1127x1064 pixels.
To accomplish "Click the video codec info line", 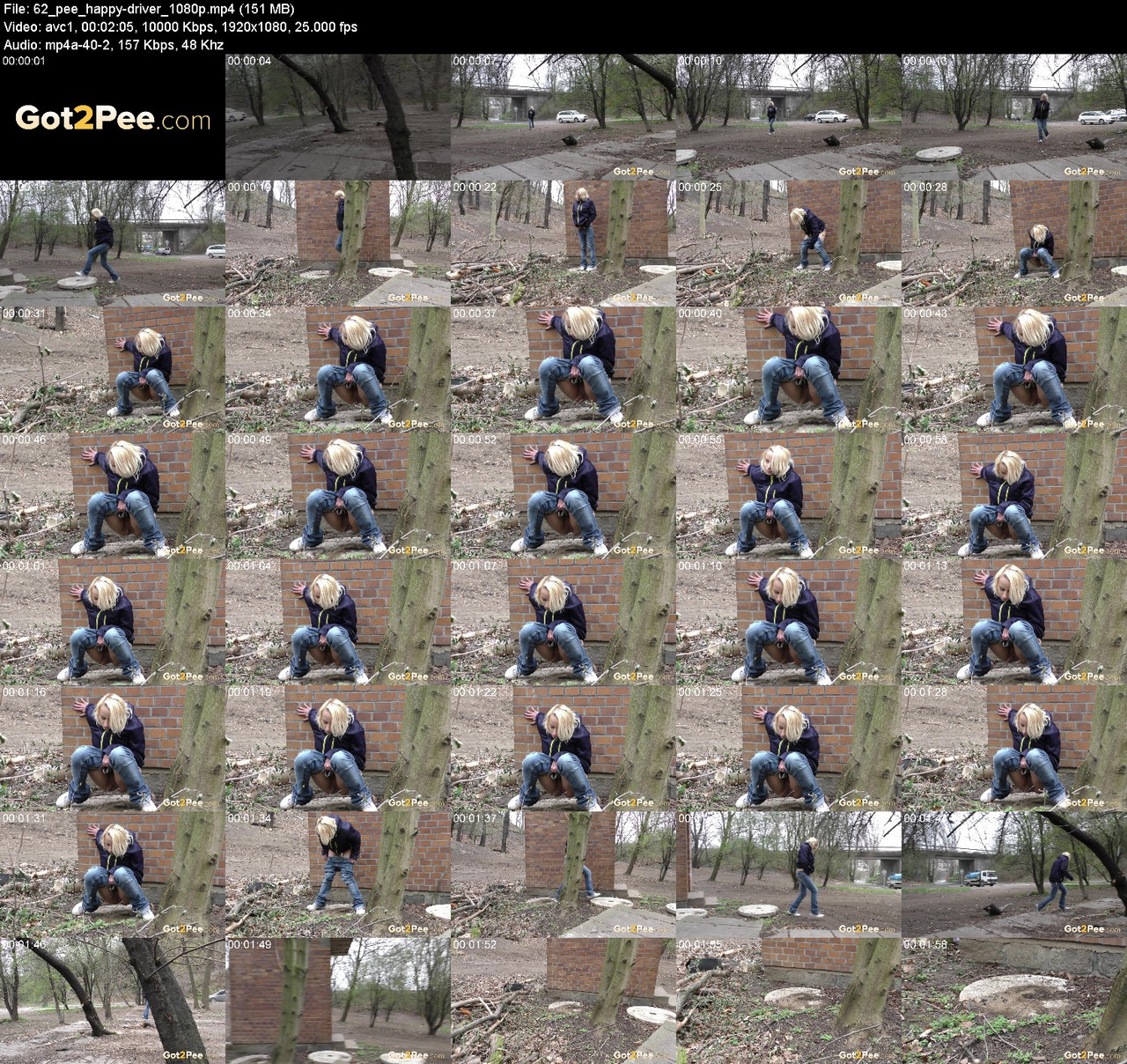I will [x=176, y=27].
